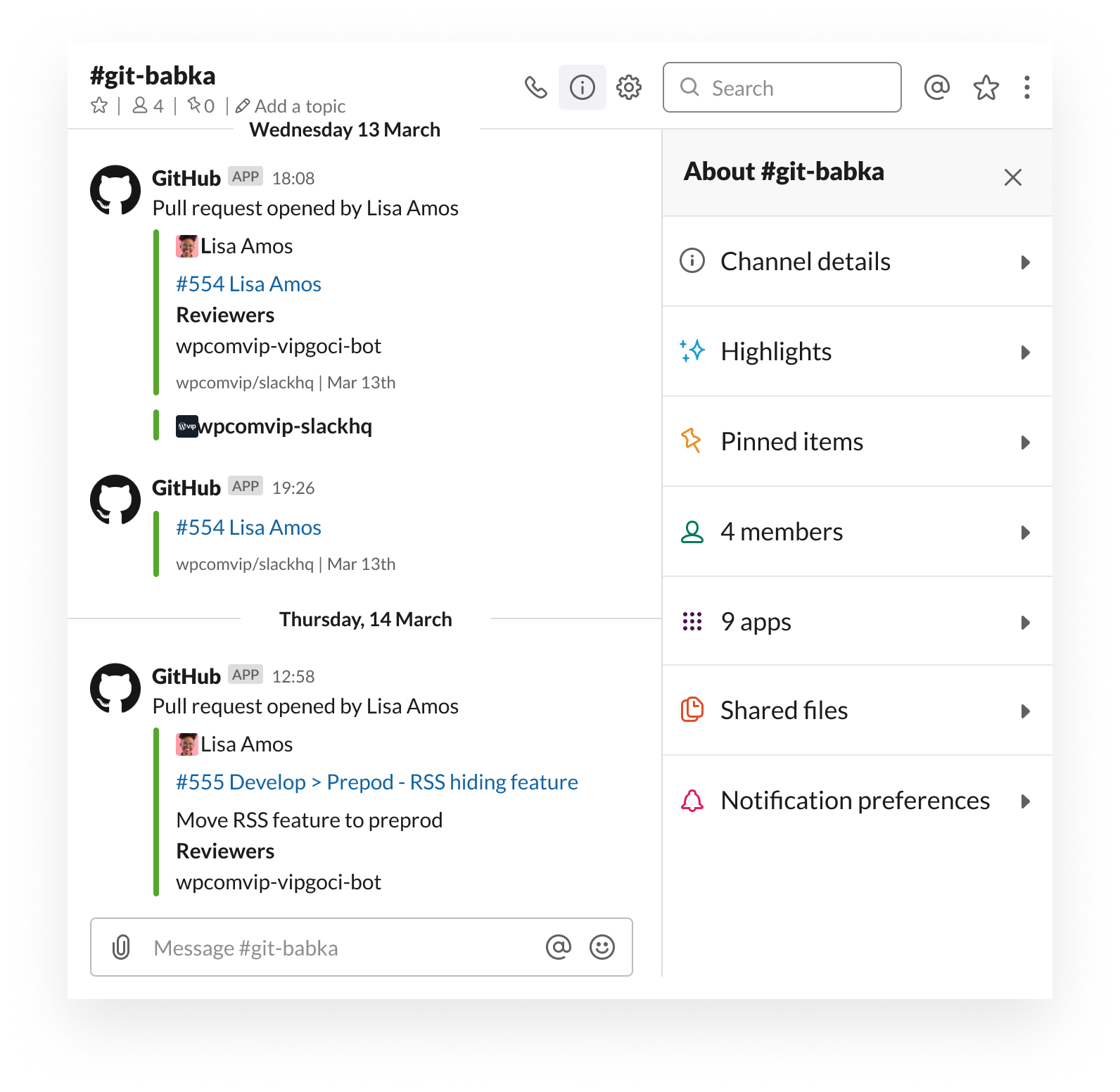Start a call with the phone icon
The image size is (1120, 1092).
(535, 87)
